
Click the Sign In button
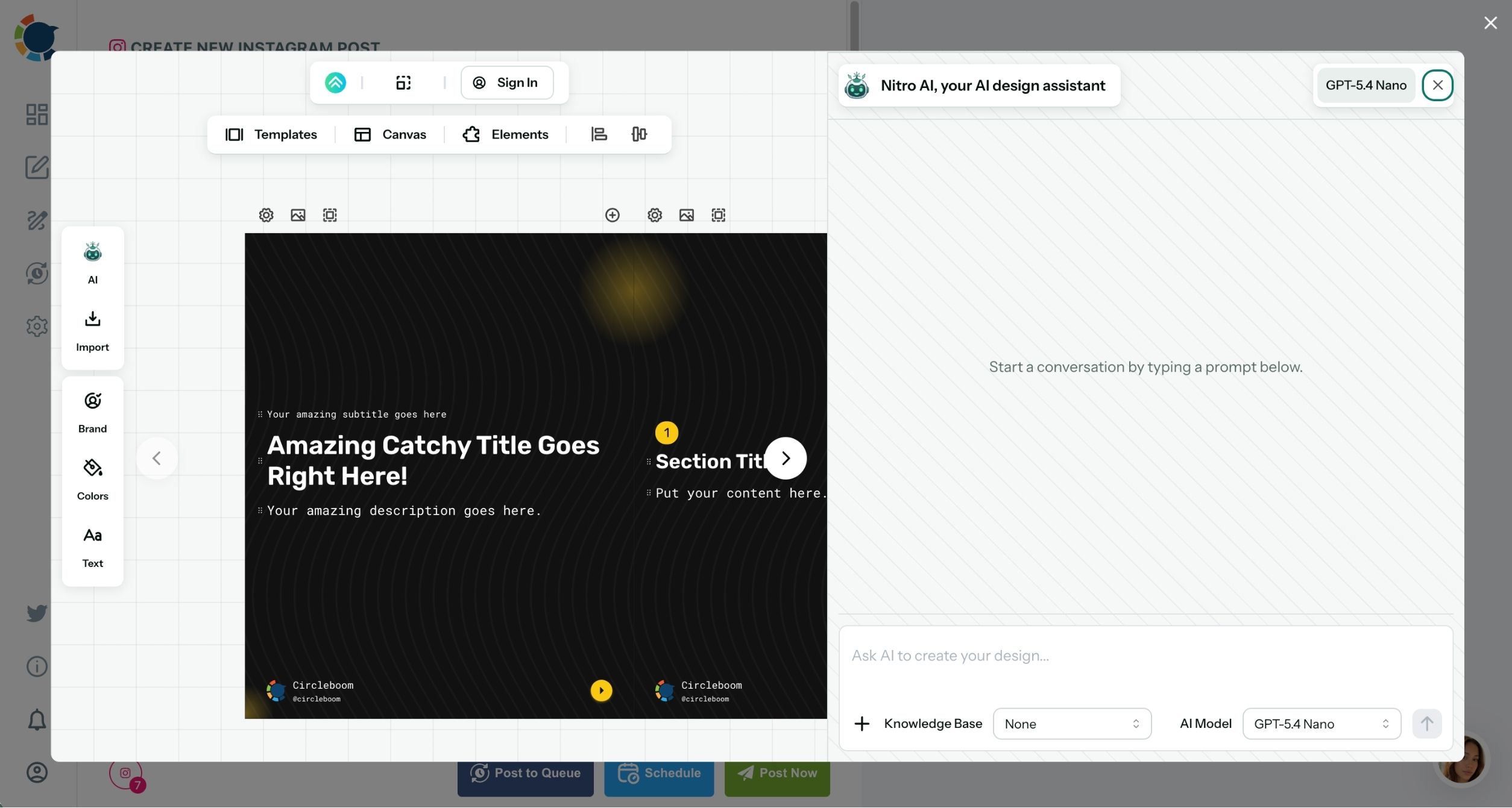tap(507, 83)
